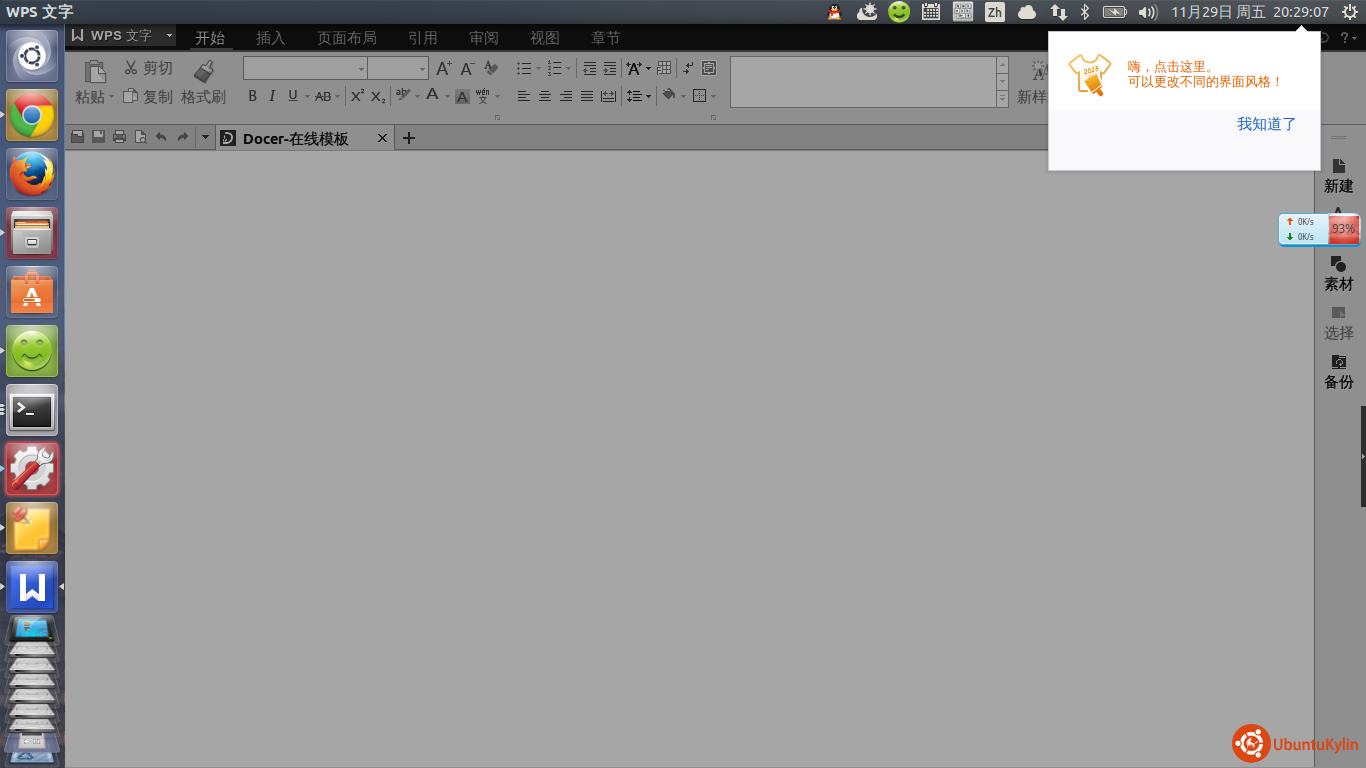Screen dimensions: 1366x768
Task: Click the plus button to add new tab
Action: click(x=408, y=138)
